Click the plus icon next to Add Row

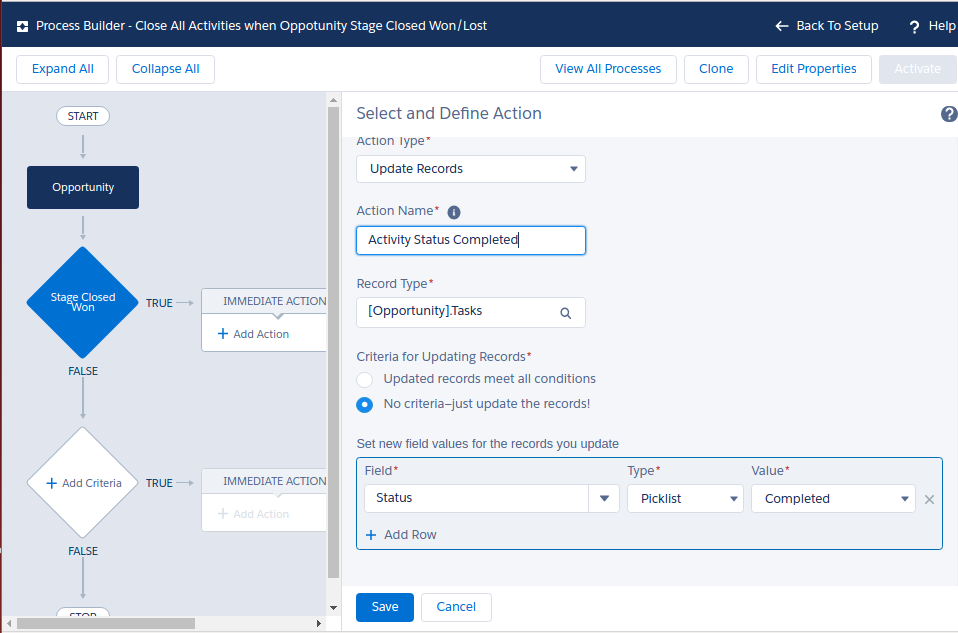[371, 535]
